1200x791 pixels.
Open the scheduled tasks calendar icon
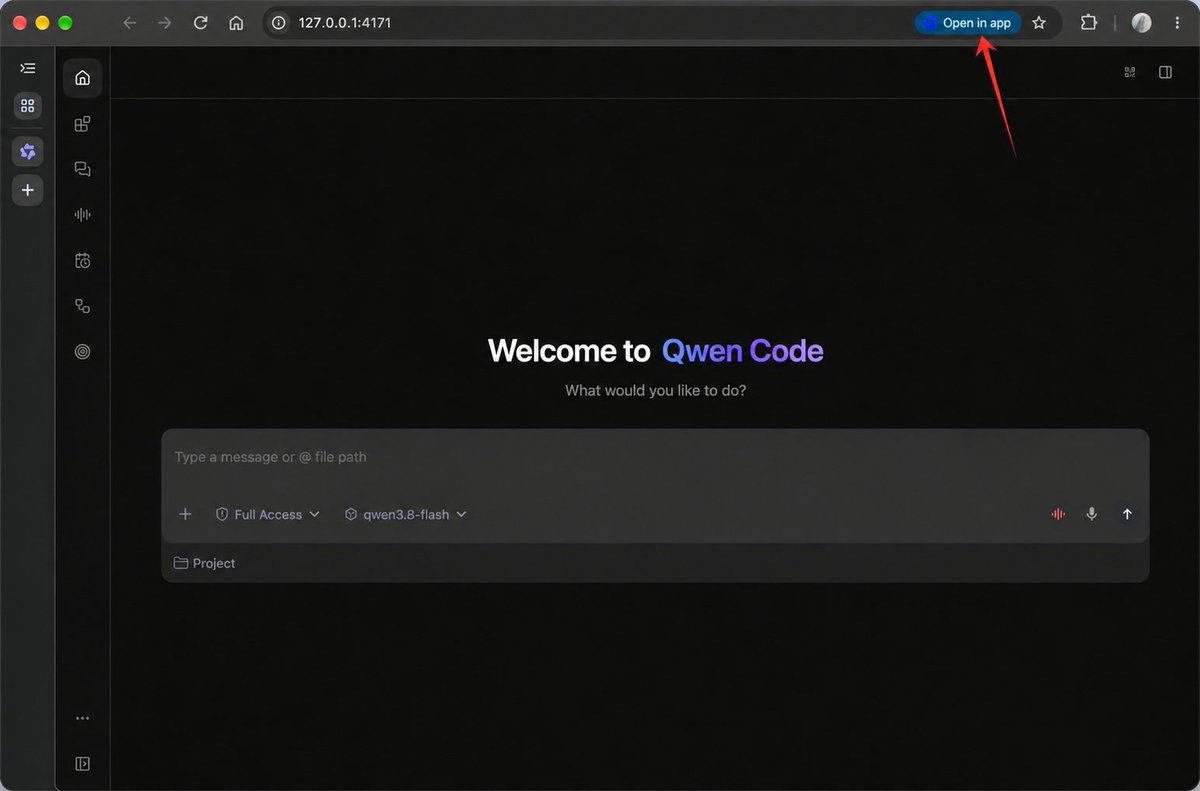(82, 260)
